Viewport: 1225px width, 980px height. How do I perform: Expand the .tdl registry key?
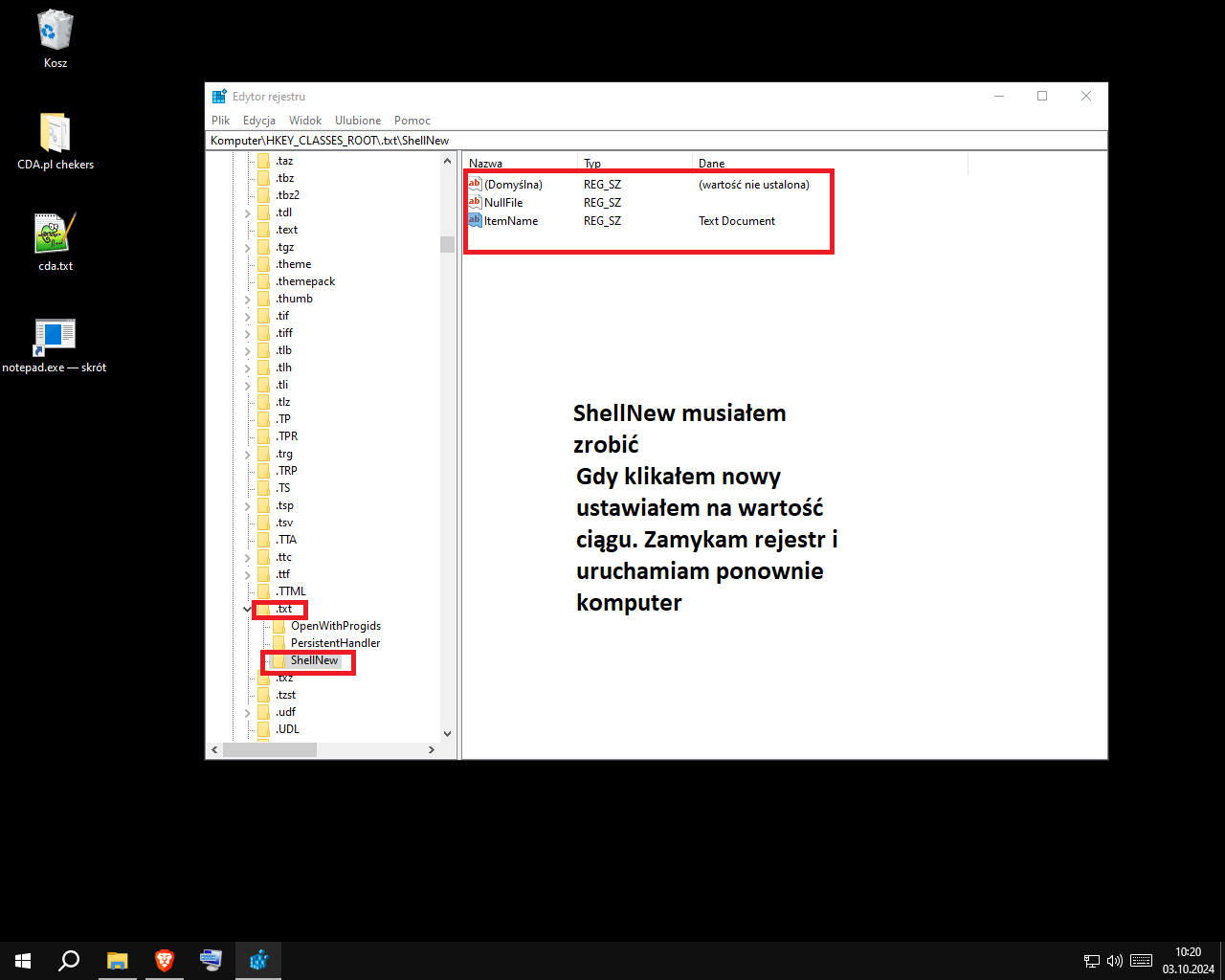248,212
